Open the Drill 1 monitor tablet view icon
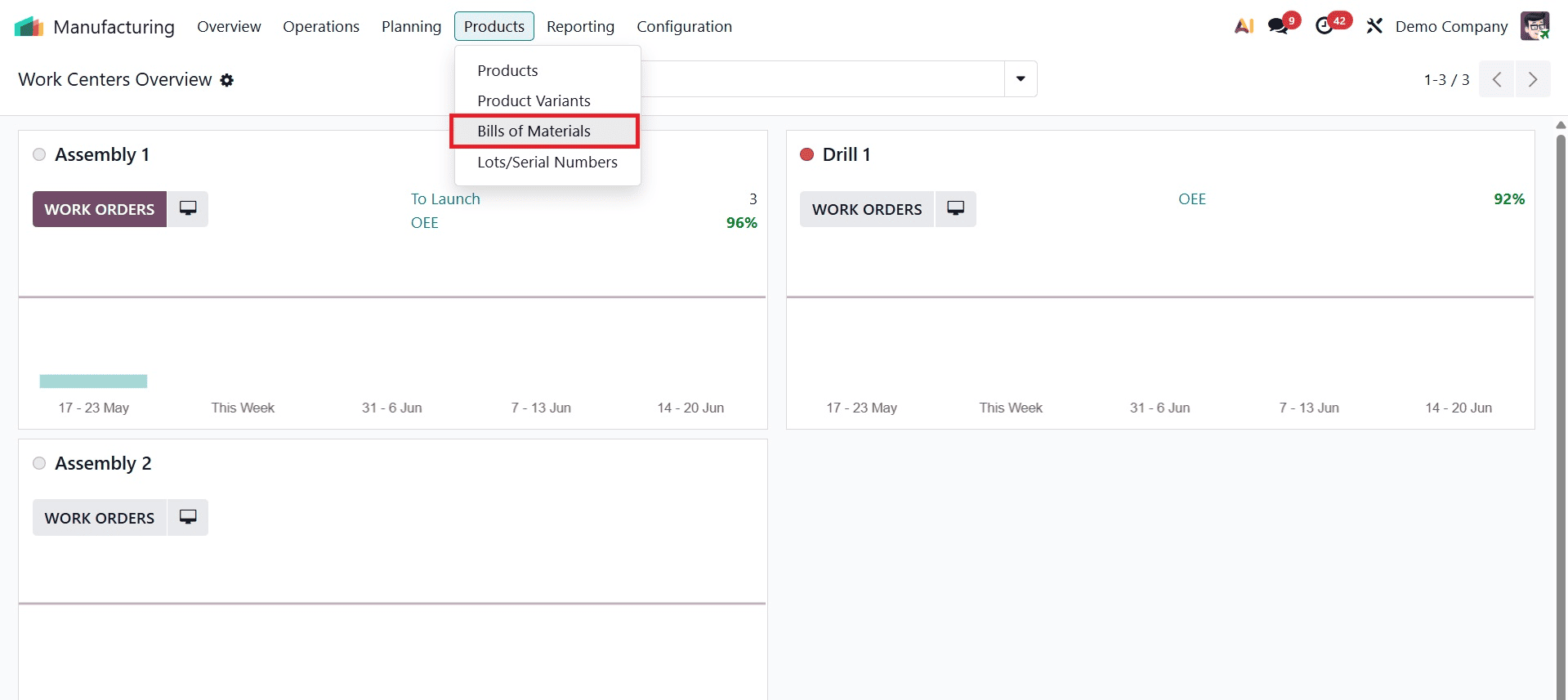The image size is (1568, 700). (955, 209)
